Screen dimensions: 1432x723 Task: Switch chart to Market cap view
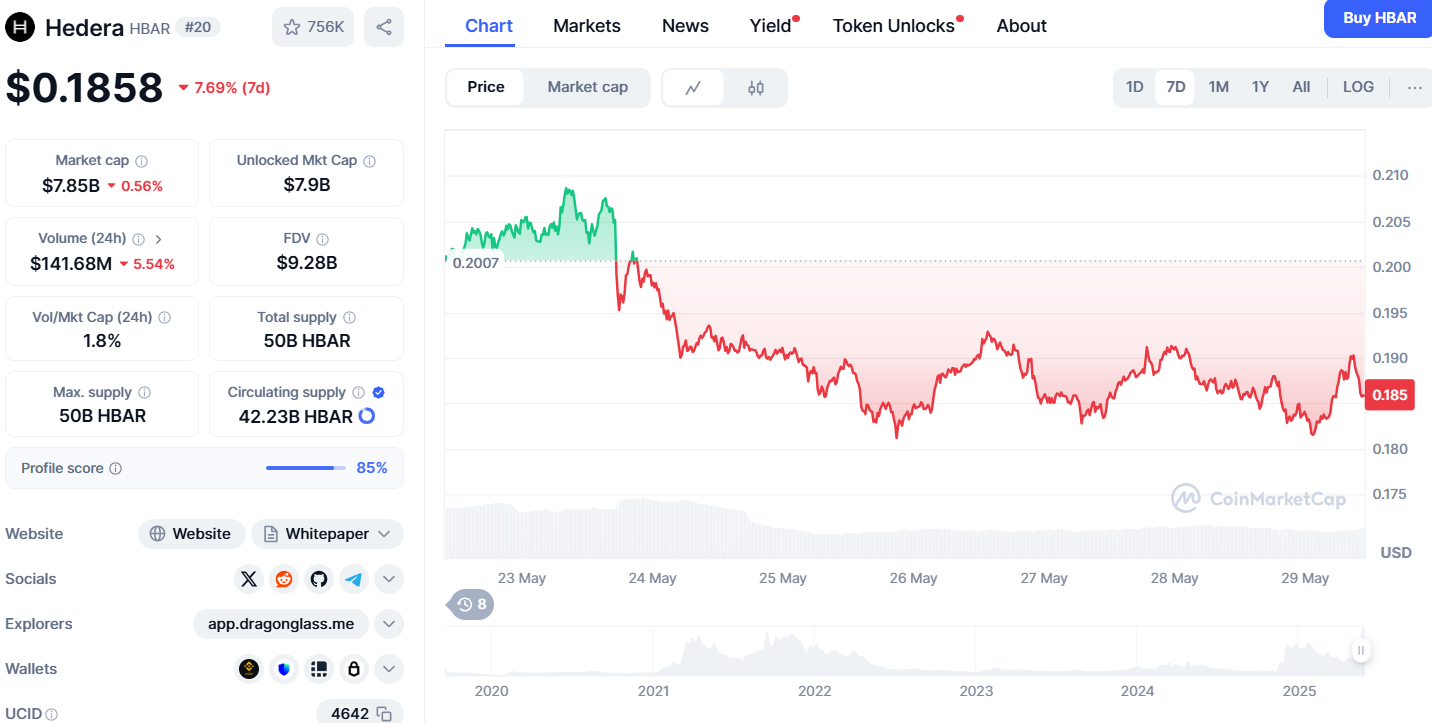pyautogui.click(x=587, y=87)
